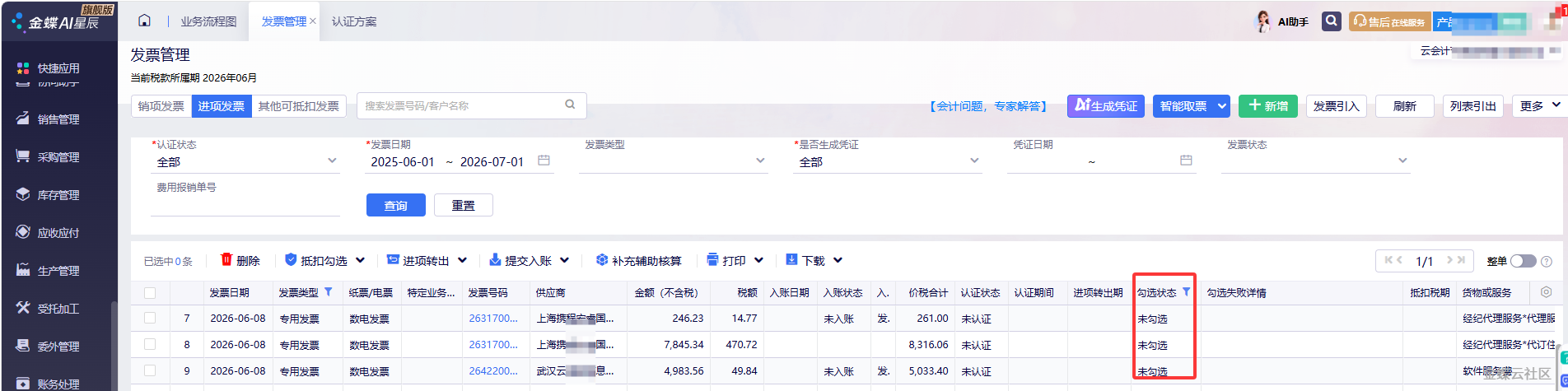The image size is (1568, 391).
Task: Check the select-all header checkbox
Action: [149, 292]
